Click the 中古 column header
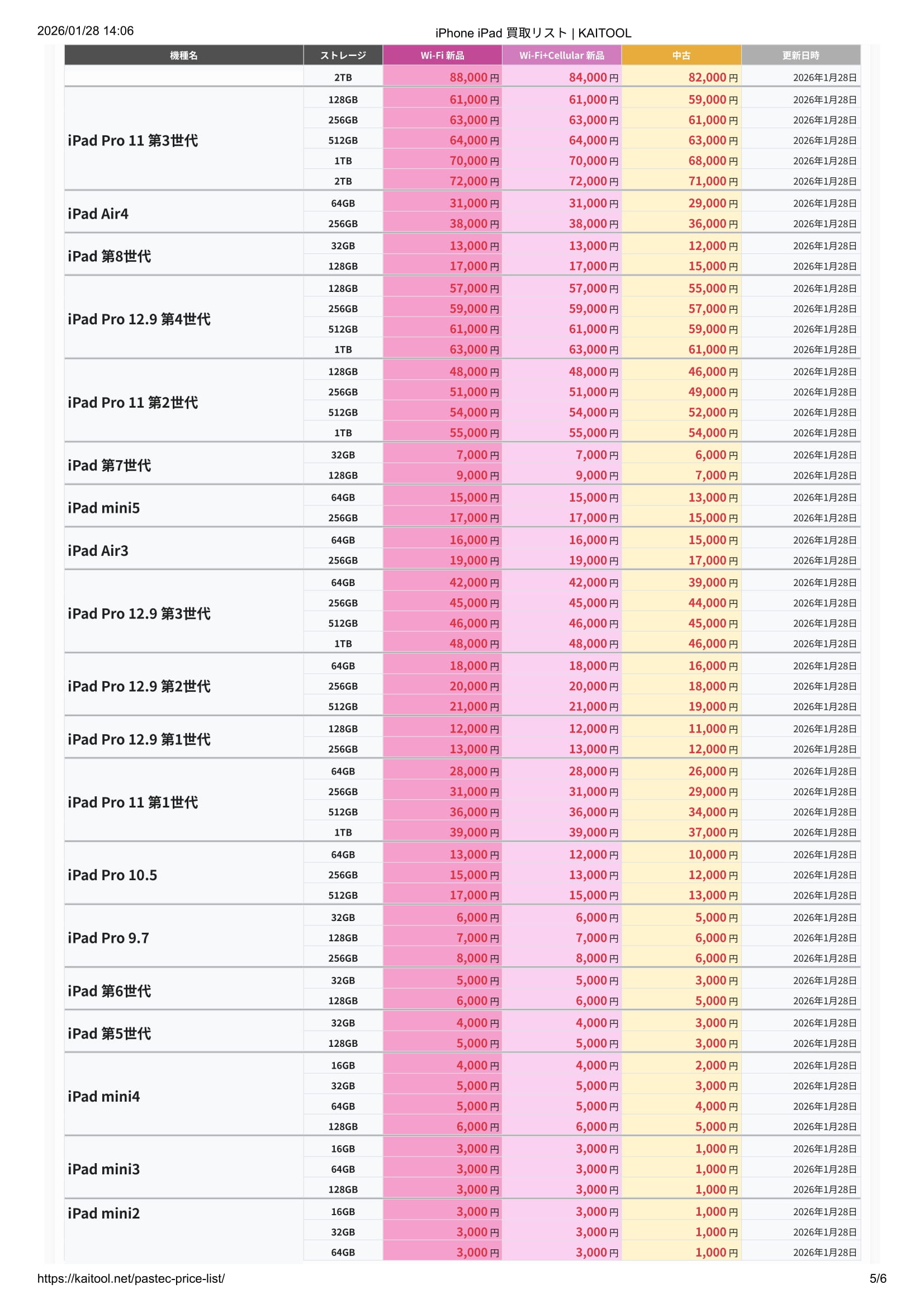Image resolution: width=924 pixels, height=1308 pixels. click(x=681, y=55)
